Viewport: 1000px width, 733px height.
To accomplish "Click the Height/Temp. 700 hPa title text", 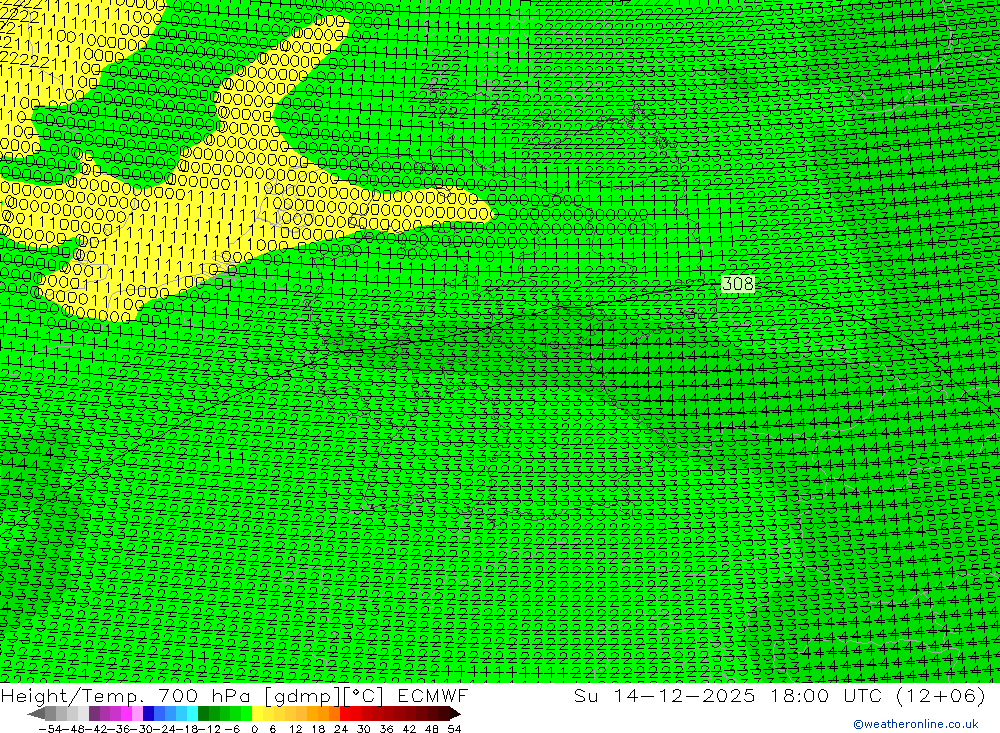I will (126, 695).
